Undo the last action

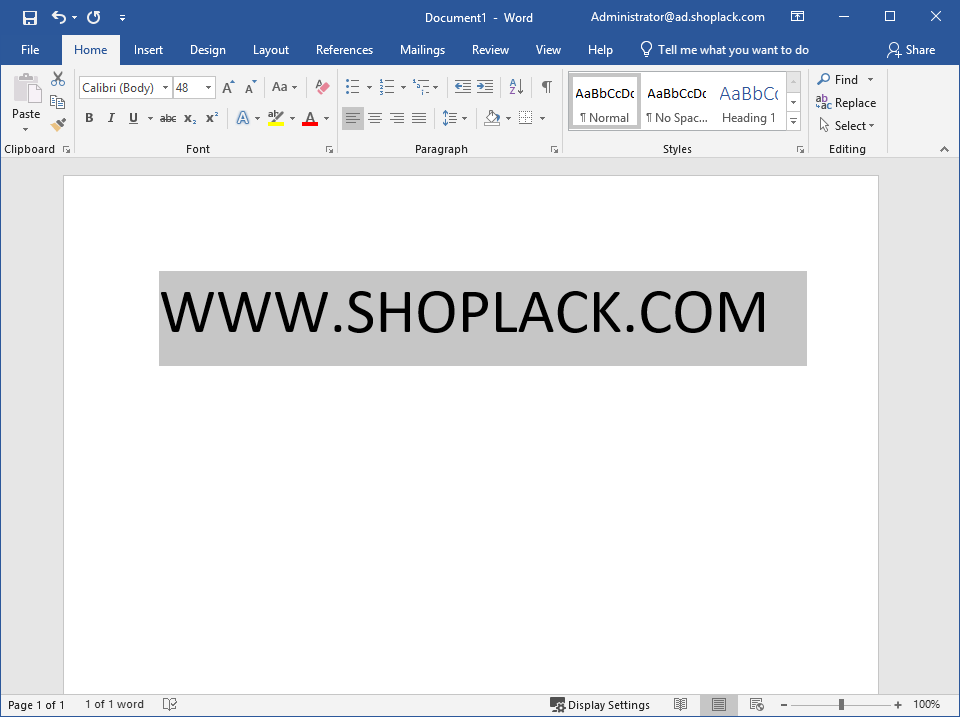coord(59,17)
